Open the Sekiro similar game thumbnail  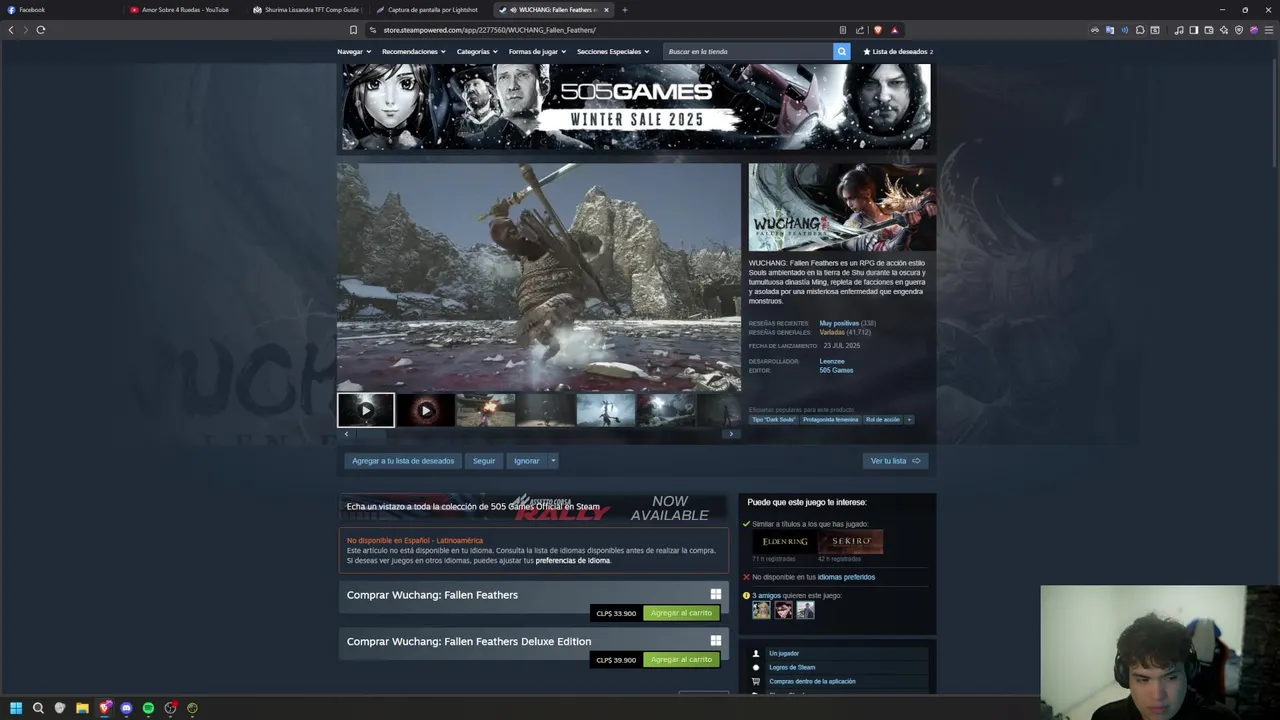[851, 542]
